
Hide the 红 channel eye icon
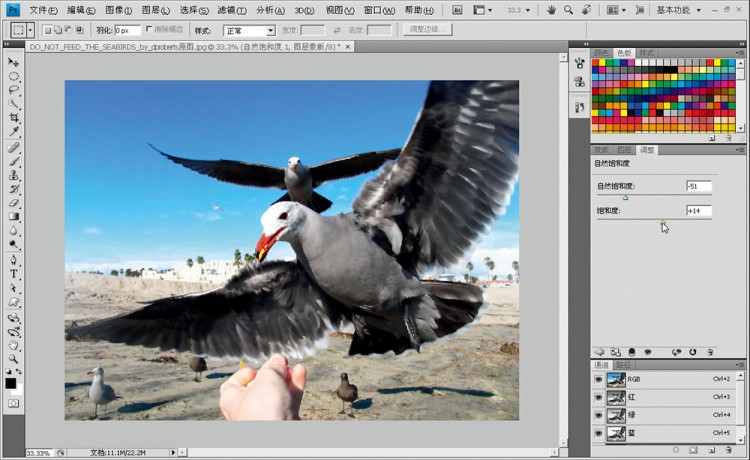click(x=598, y=397)
